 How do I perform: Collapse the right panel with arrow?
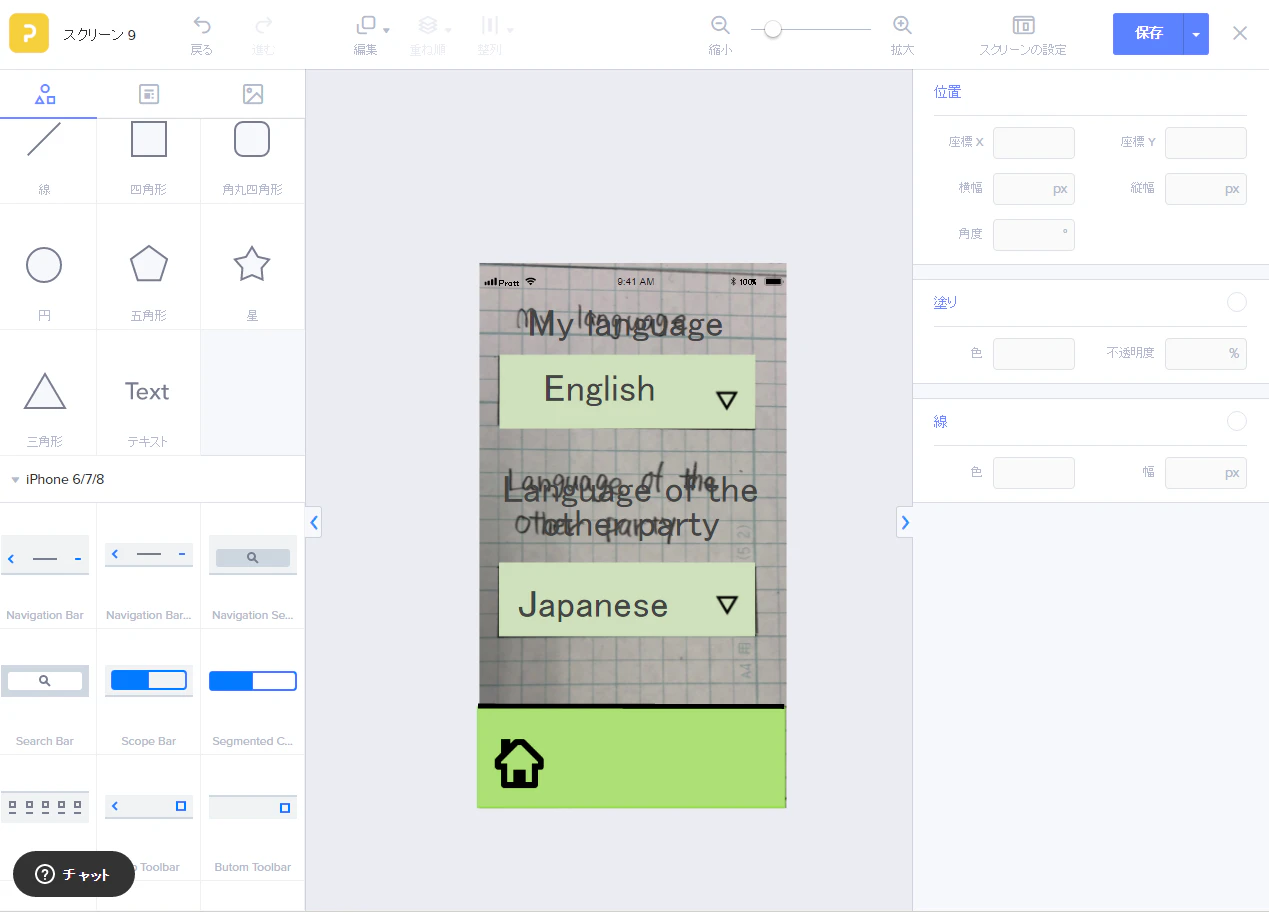905,522
